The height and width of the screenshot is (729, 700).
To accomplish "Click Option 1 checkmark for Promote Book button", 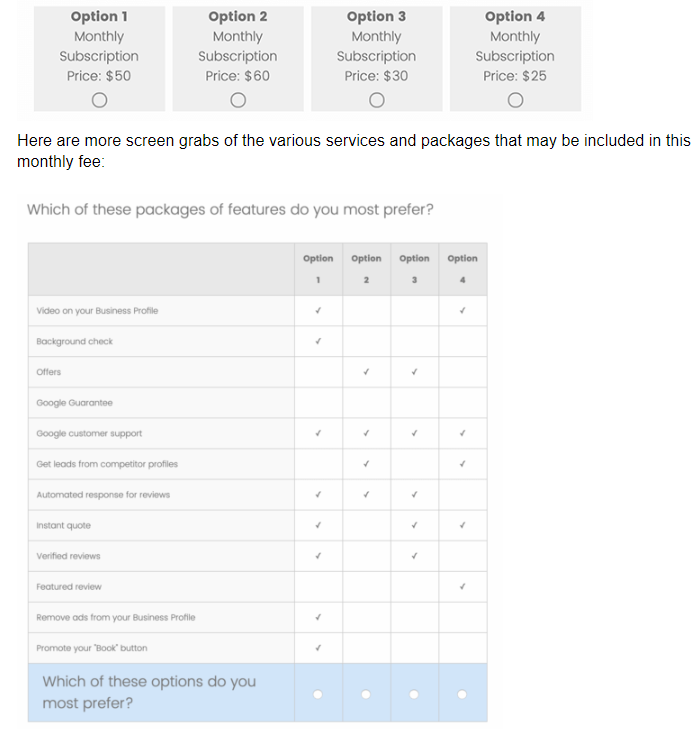I will 318,647.
